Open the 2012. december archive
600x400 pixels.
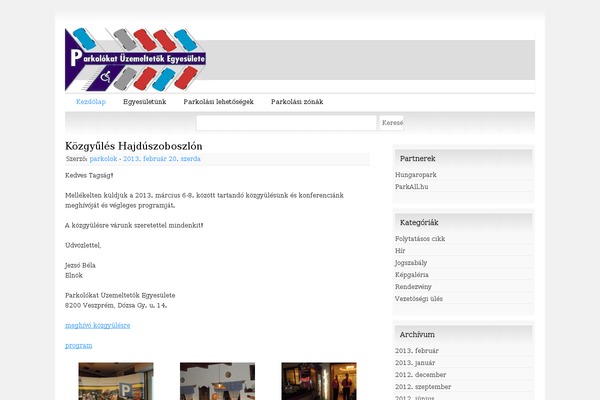click(421, 375)
